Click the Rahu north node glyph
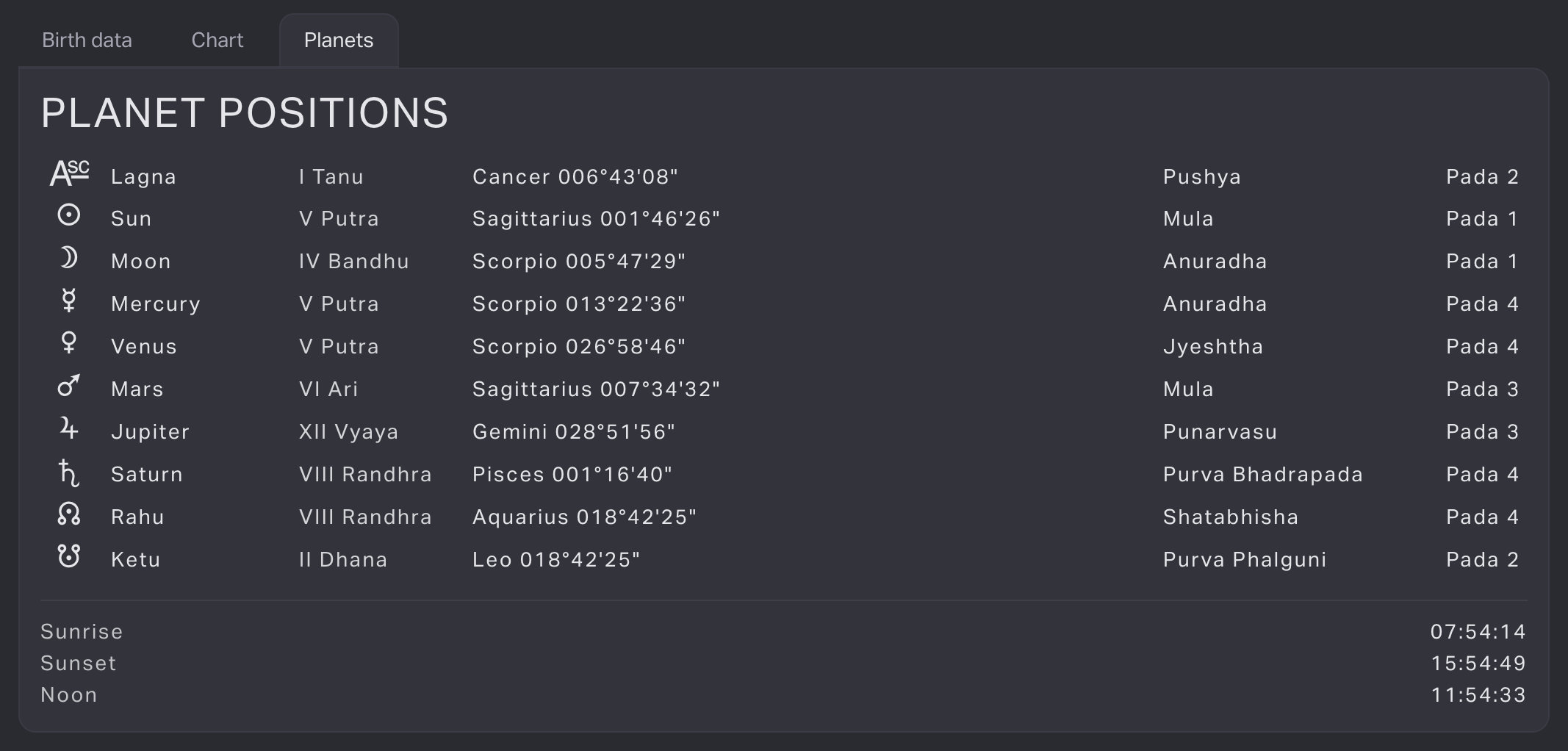The width and height of the screenshot is (1568, 751). pos(69,514)
